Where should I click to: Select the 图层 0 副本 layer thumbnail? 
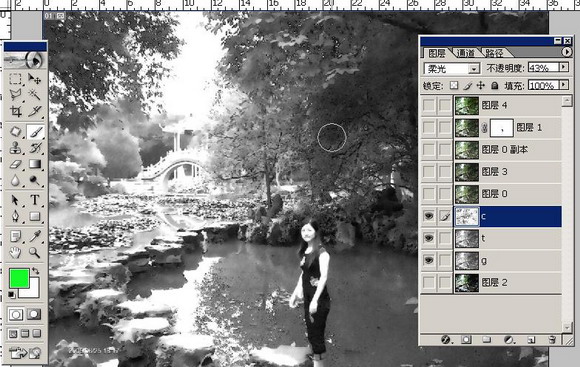[466, 149]
